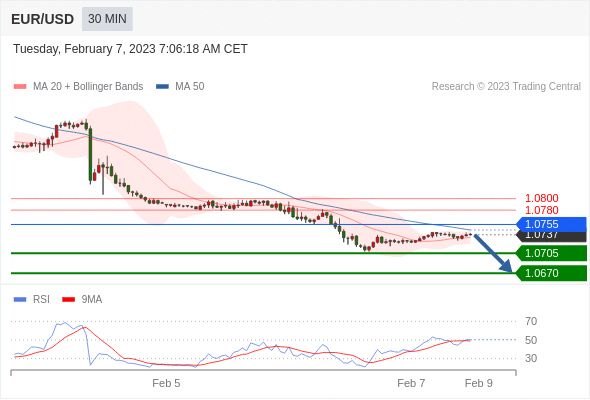Viewport: 590px width, 400px height.
Task: Click the Feb 9 date axis label
Action: (479, 383)
